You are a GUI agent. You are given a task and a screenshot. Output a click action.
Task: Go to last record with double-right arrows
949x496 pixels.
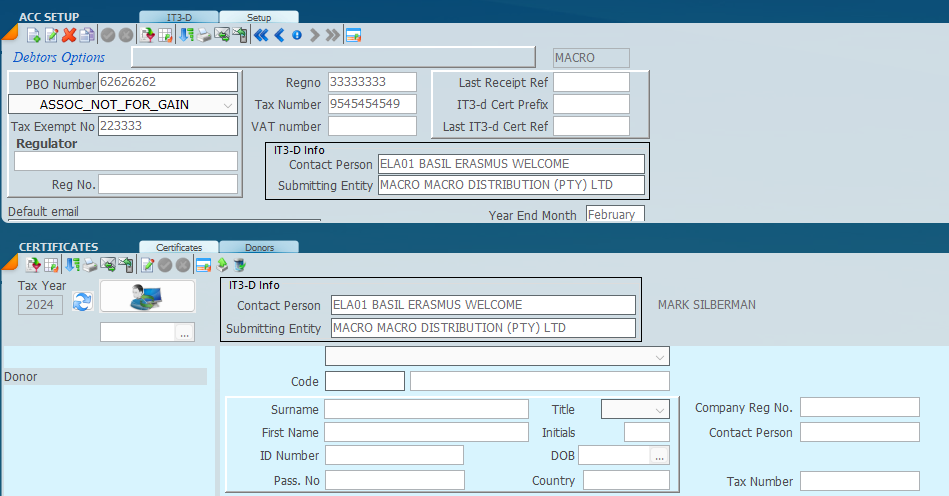pyautogui.click(x=332, y=35)
